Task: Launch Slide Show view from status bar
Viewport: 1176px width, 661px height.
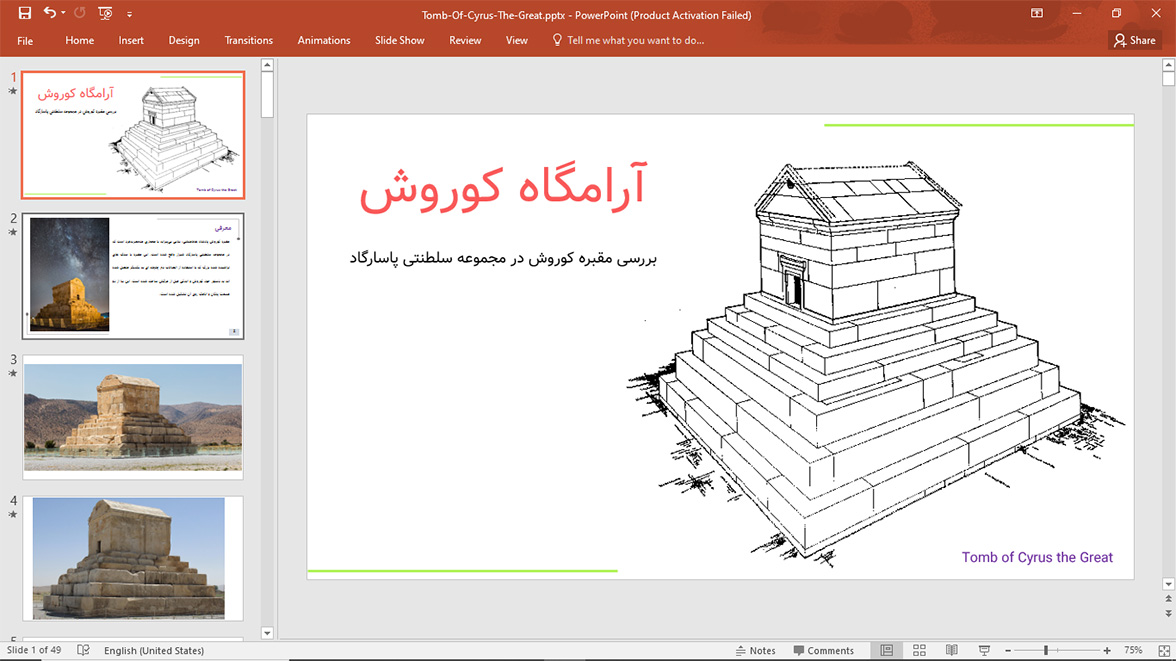Action: tap(984, 650)
